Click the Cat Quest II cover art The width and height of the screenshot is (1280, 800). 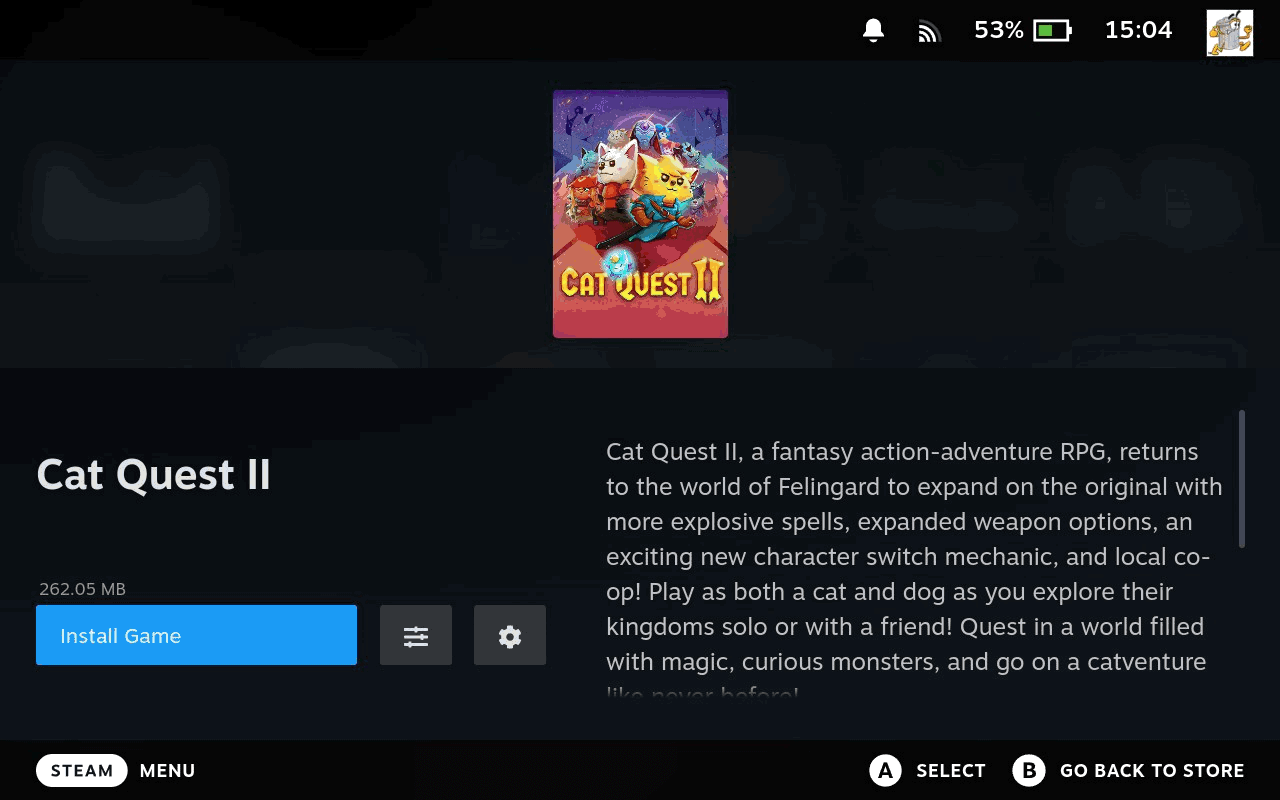[640, 214]
